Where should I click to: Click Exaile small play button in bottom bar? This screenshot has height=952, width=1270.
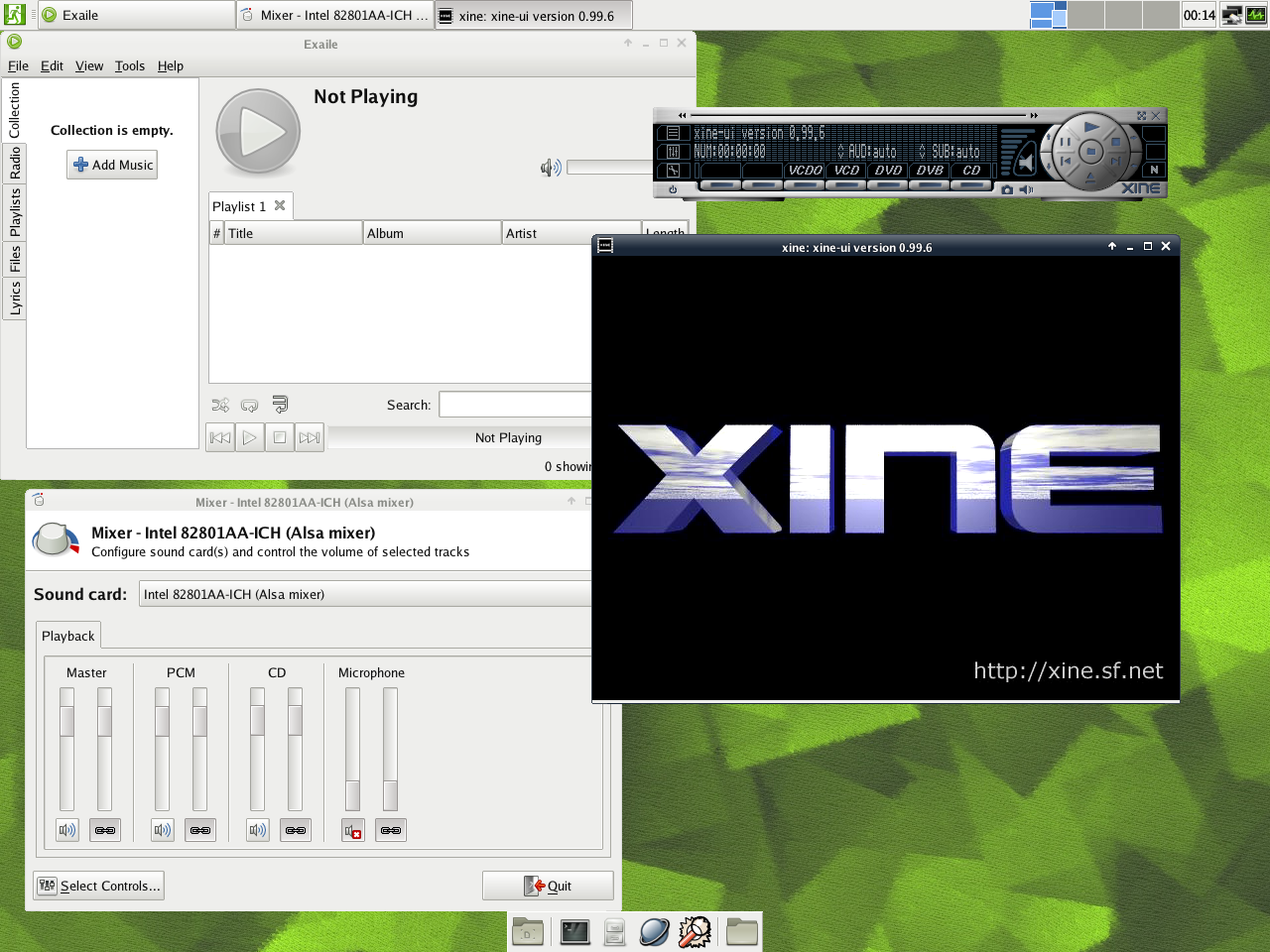tap(250, 437)
